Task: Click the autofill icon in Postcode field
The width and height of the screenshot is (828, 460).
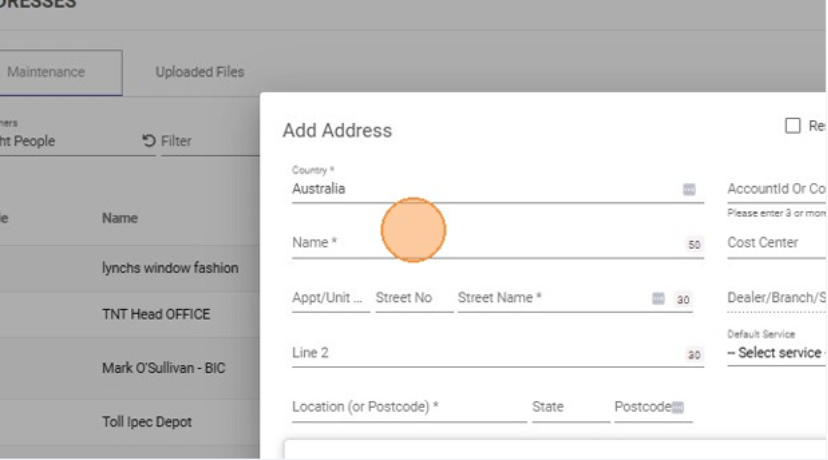Action: 678,407
